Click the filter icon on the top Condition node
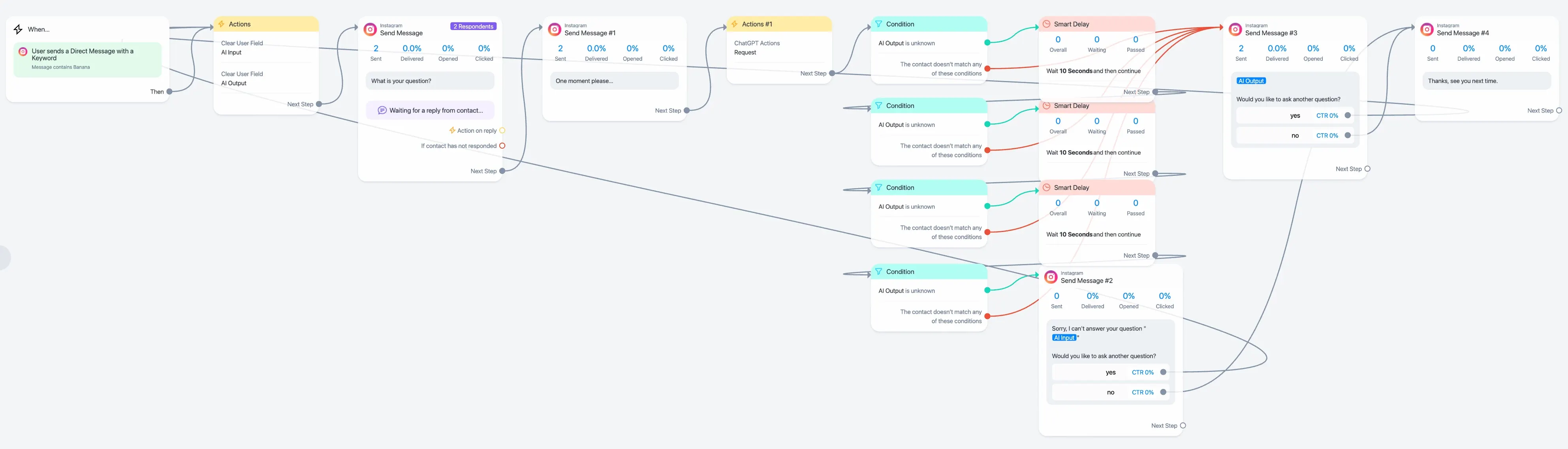 coord(878,25)
